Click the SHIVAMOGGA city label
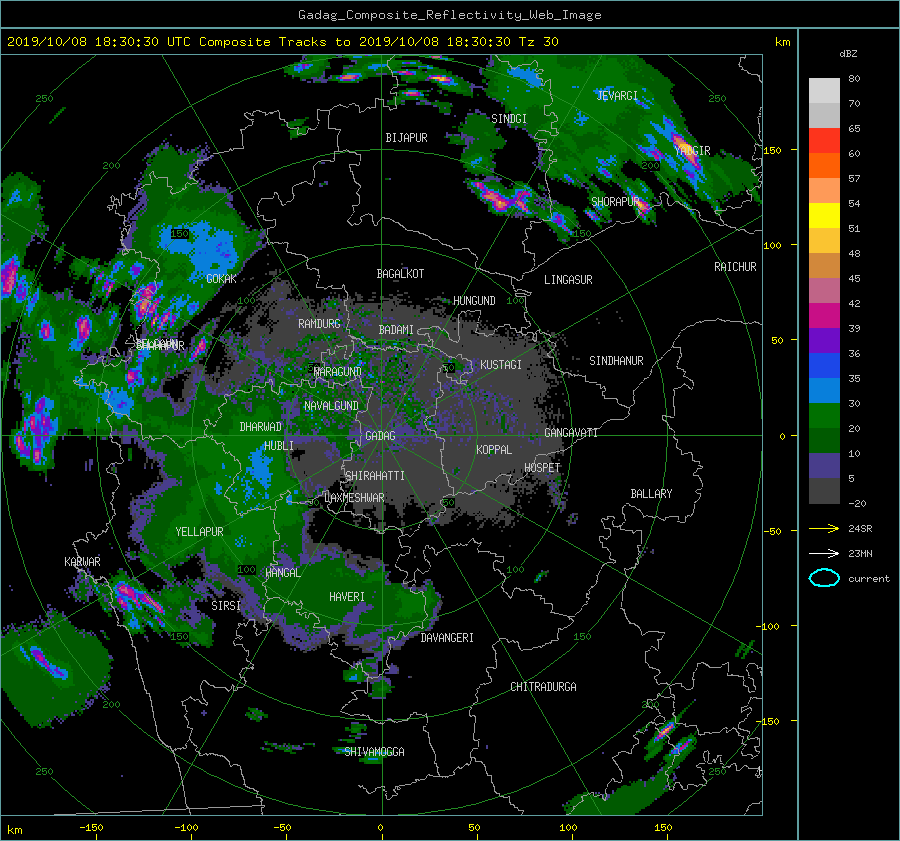 click(x=374, y=751)
